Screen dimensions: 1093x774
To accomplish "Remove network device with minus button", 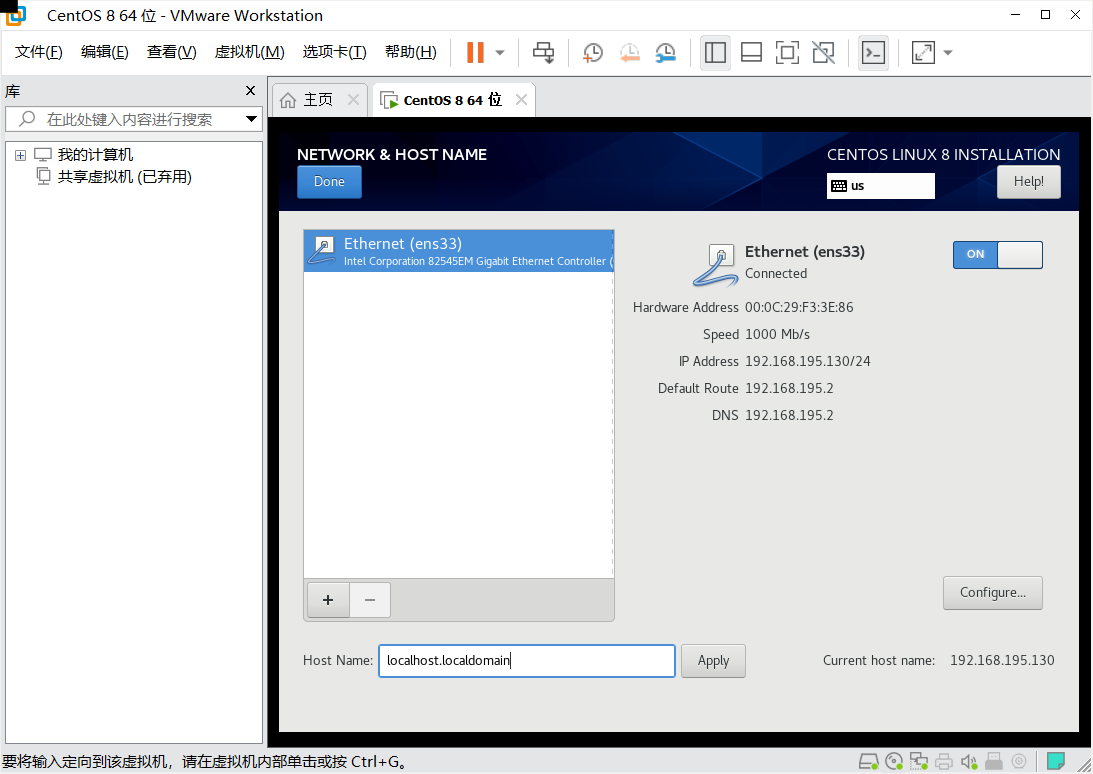I will click(369, 600).
